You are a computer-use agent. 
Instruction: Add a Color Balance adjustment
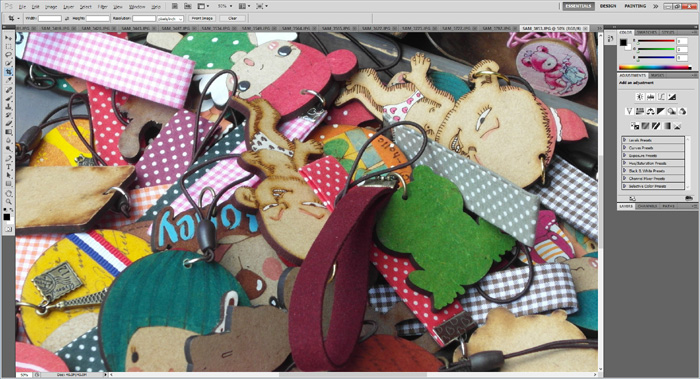click(x=650, y=111)
